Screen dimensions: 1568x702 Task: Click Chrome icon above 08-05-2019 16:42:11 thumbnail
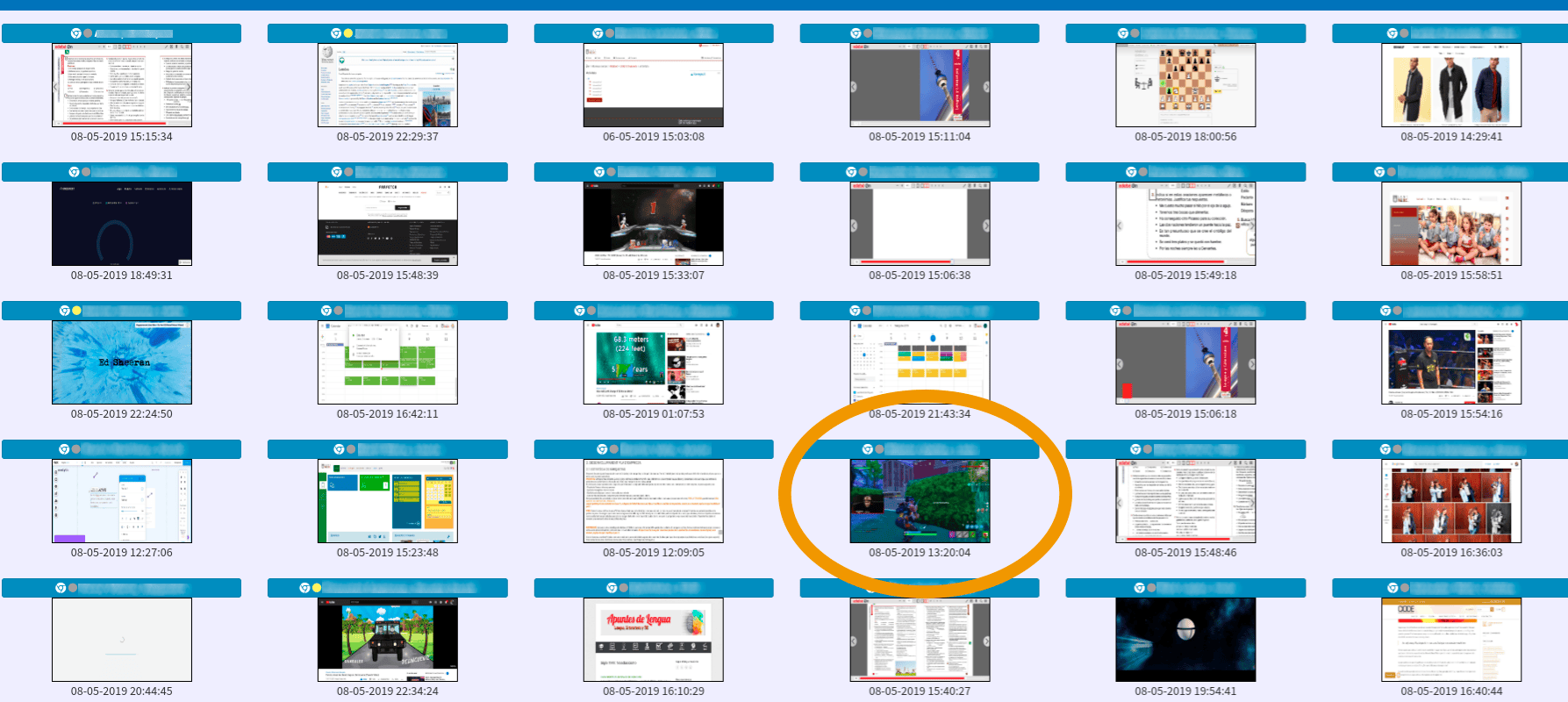pyautogui.click(x=326, y=311)
